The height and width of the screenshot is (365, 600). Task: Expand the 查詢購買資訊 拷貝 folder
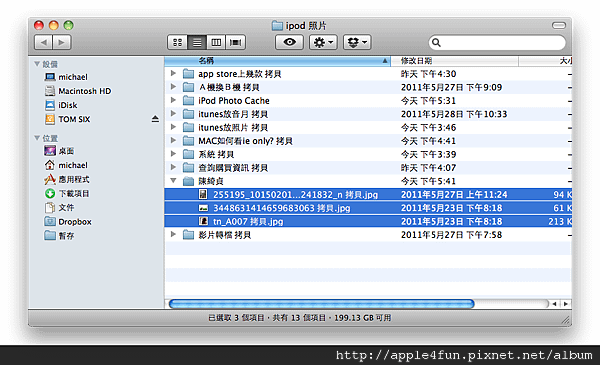coord(173,167)
